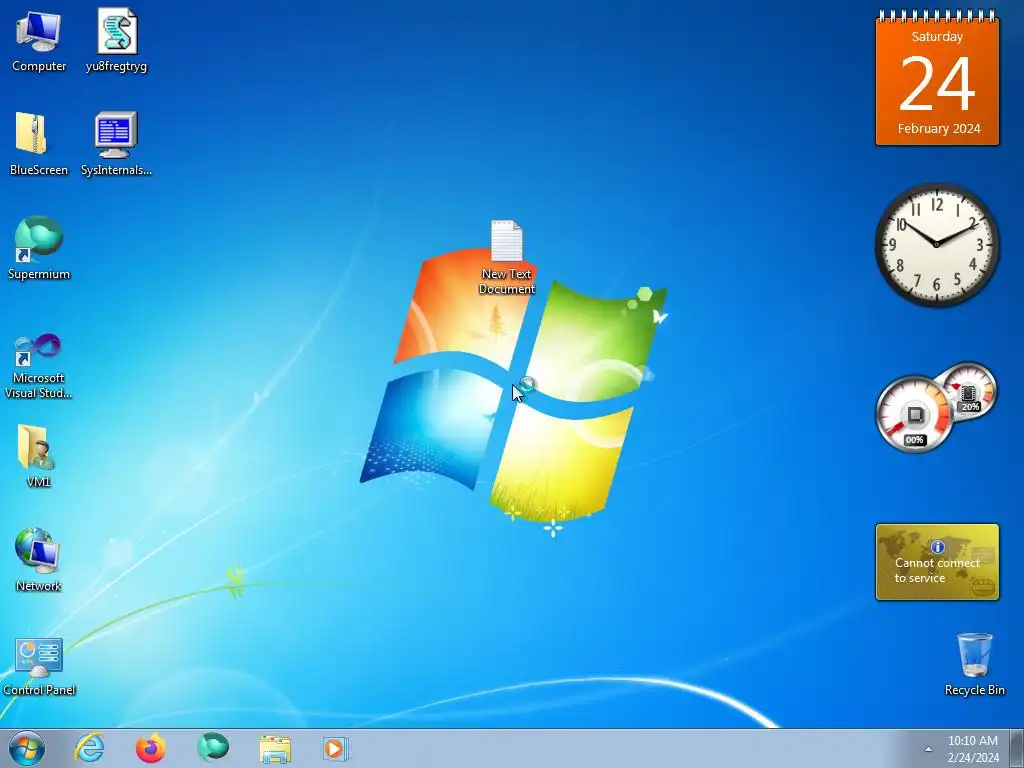1024x768 pixels.
Task: Select the SysInternals desktop icon
Action: [116, 144]
